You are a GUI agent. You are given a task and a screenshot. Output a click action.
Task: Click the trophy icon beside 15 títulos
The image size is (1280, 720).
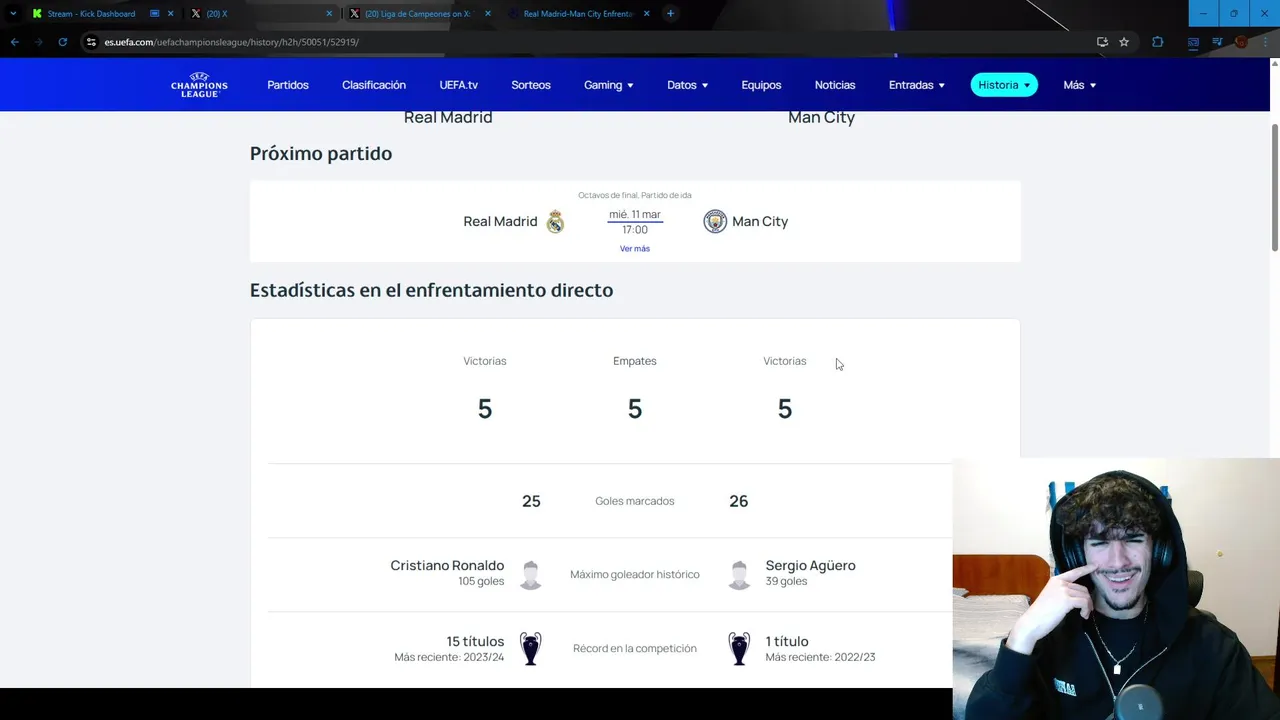(531, 649)
